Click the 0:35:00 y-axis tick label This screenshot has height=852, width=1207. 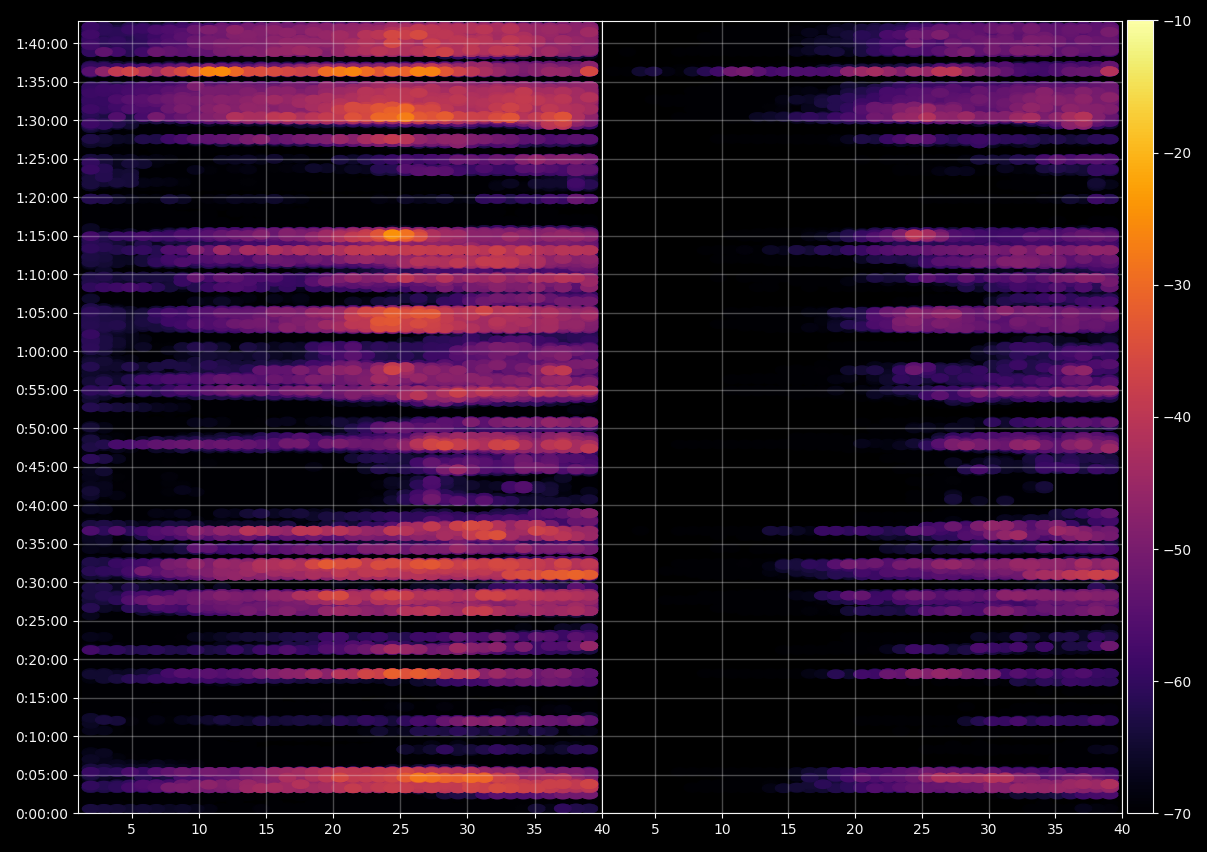pos(41,544)
